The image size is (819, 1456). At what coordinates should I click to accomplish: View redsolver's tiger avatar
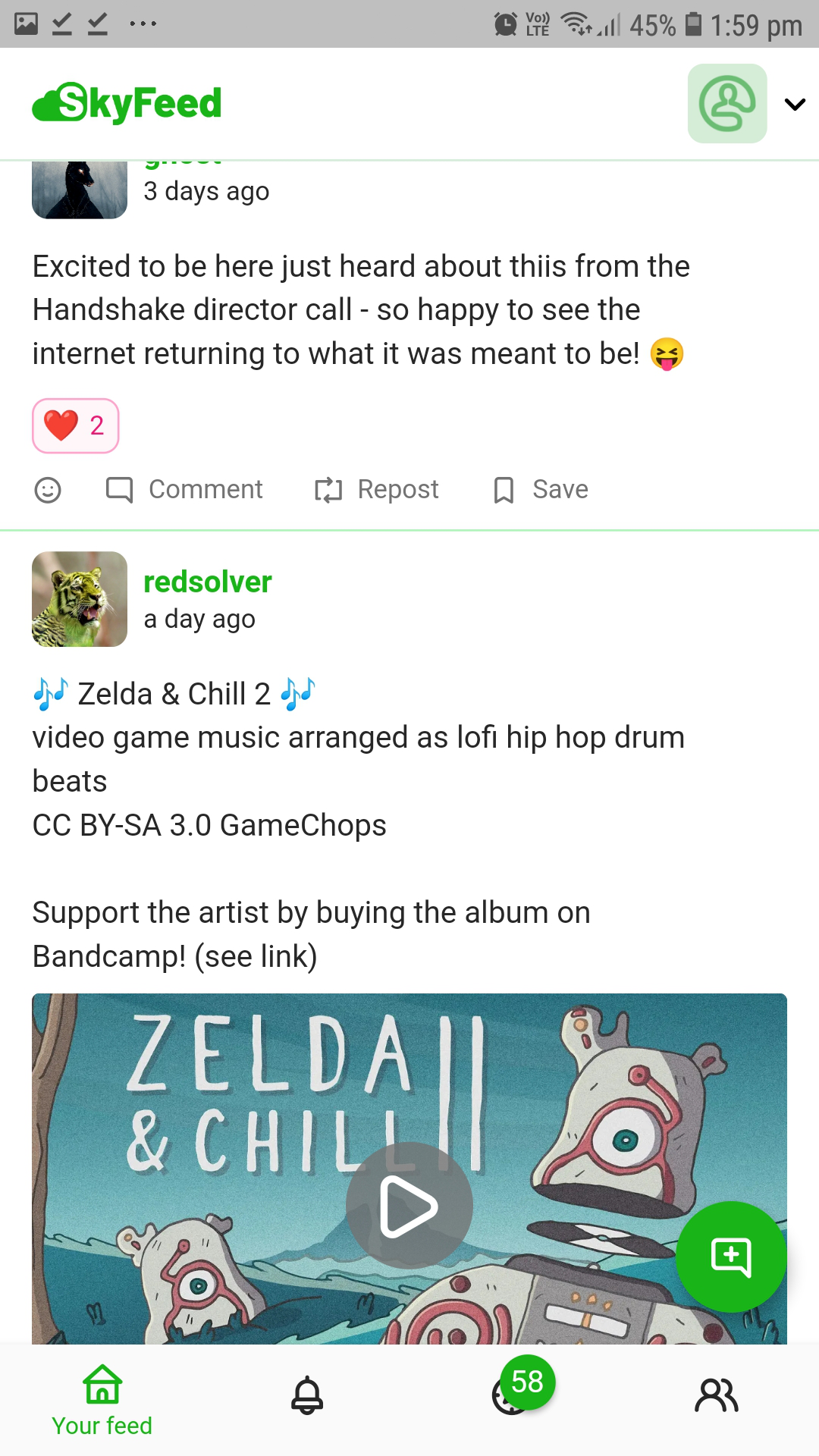point(80,599)
